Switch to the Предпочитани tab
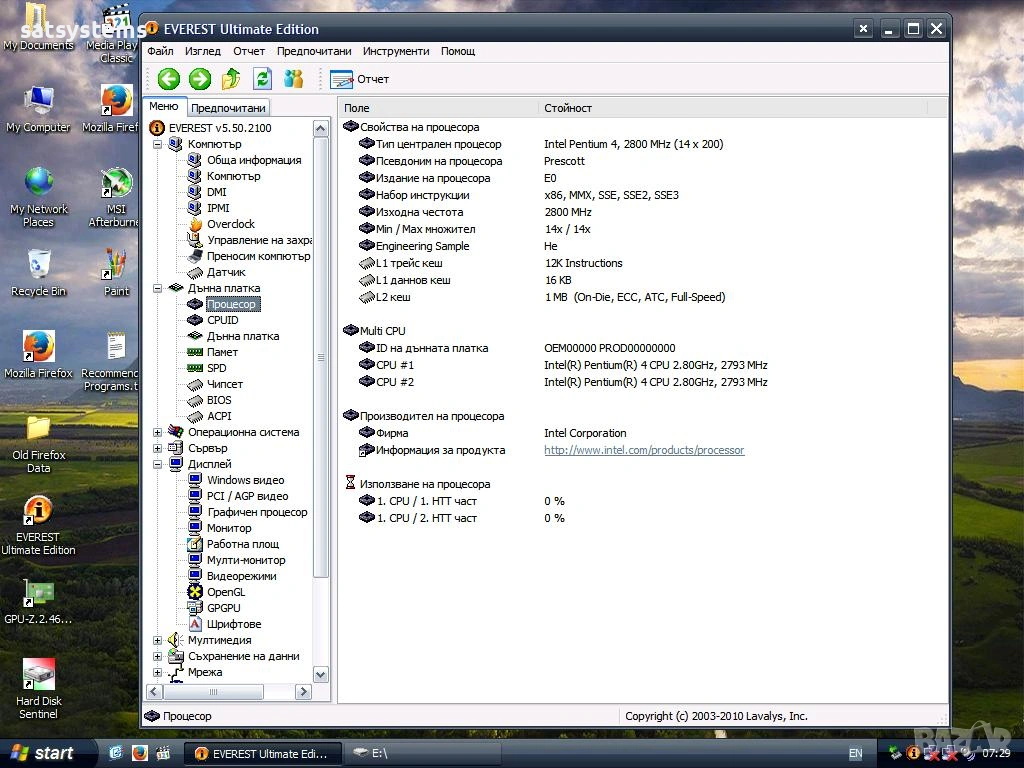1024x768 pixels. point(228,108)
